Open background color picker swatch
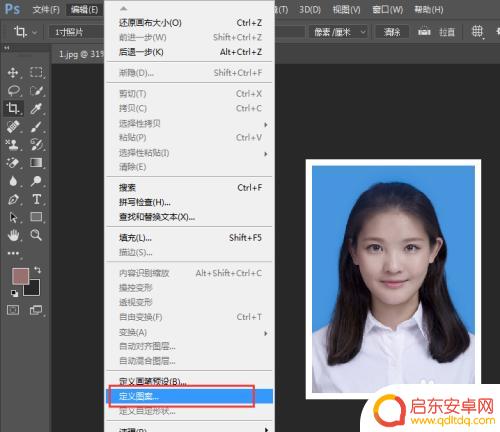500x432 pixels. [34, 291]
